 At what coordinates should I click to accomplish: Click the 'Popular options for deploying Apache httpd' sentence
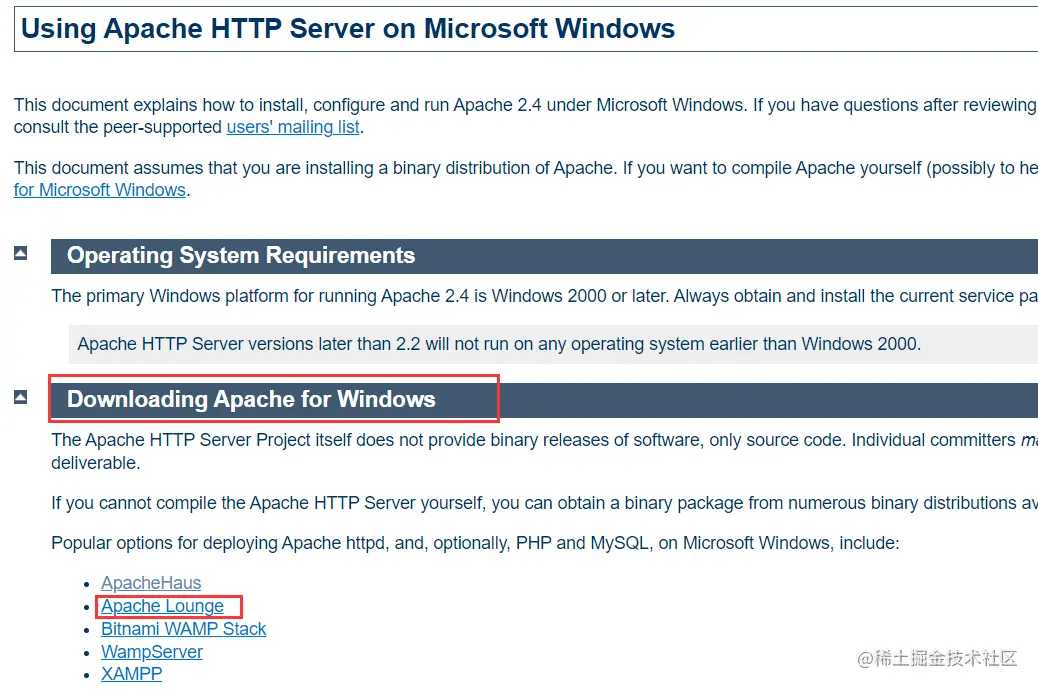pyautogui.click(x=475, y=543)
